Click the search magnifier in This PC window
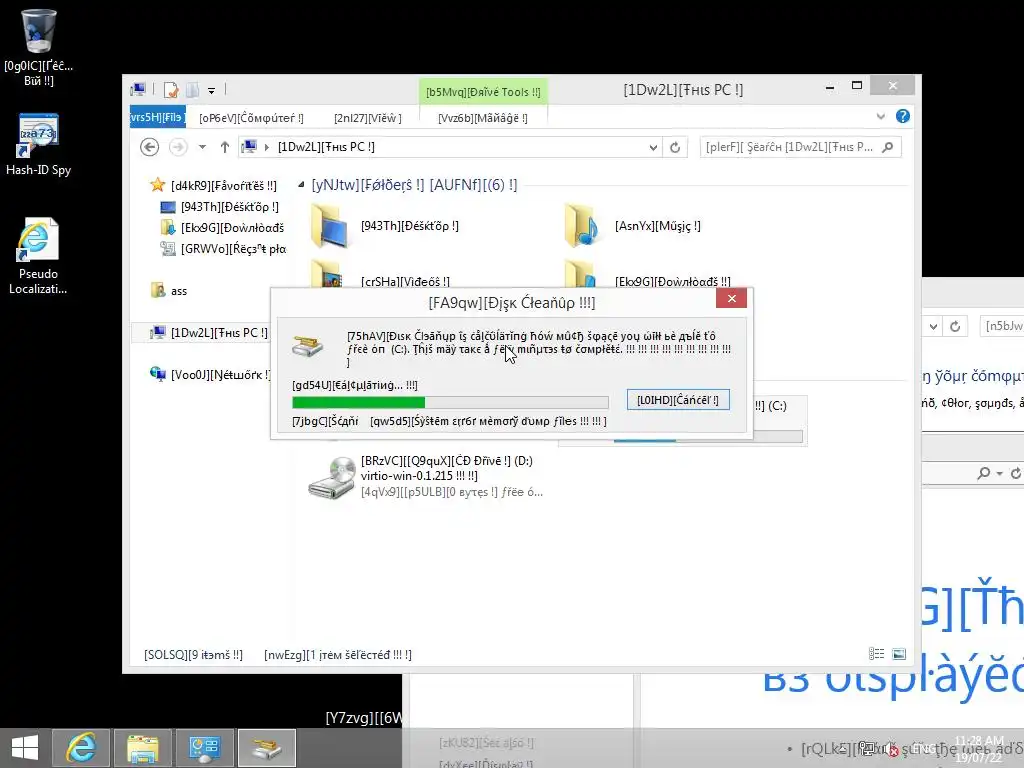Viewport: 1024px width, 768px height. click(x=888, y=147)
